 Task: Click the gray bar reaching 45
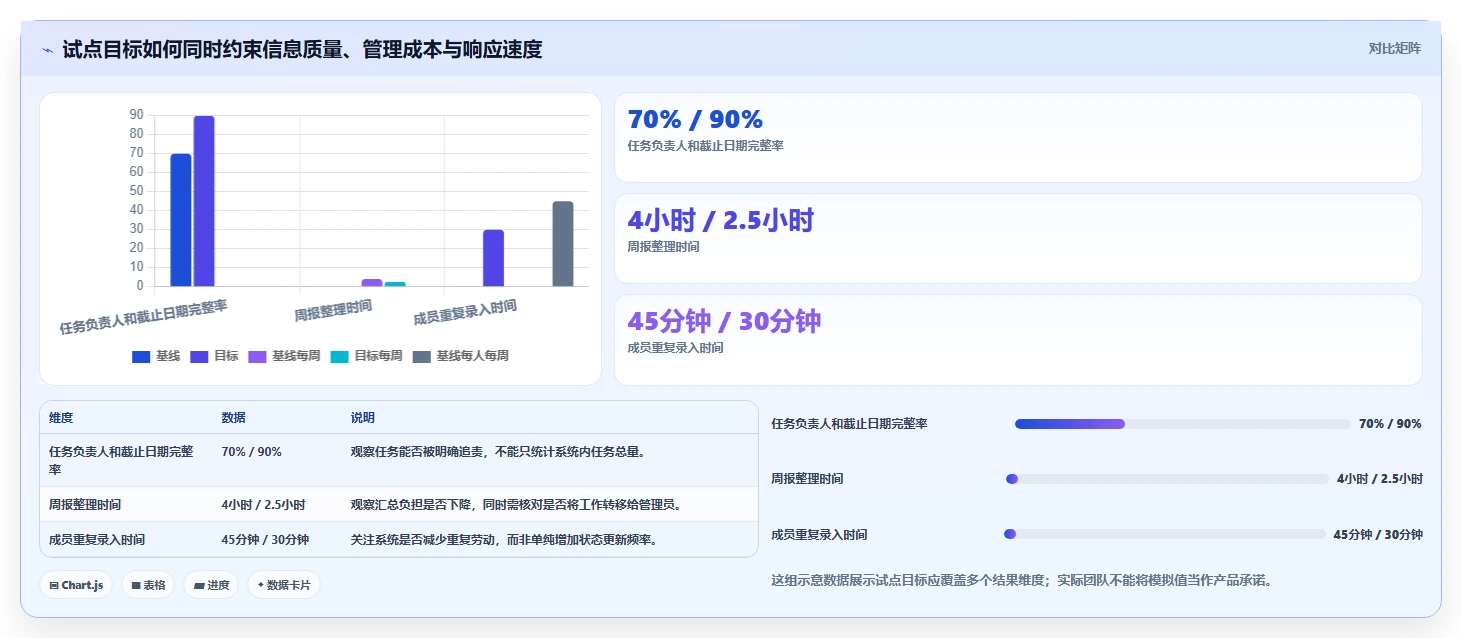click(563, 244)
